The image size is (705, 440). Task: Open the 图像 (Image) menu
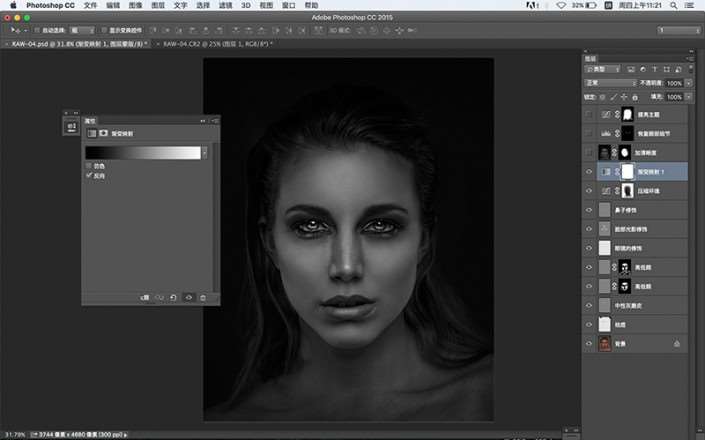(135, 6)
